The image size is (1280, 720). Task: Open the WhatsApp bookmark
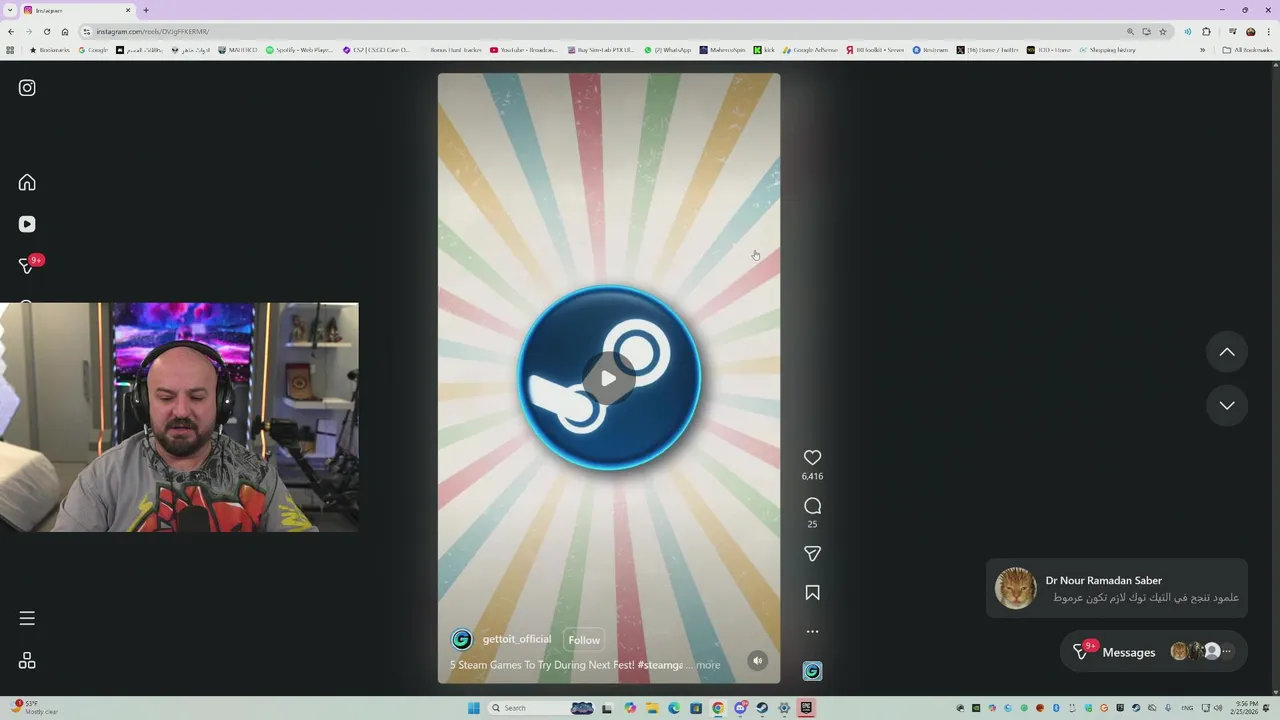click(x=668, y=50)
